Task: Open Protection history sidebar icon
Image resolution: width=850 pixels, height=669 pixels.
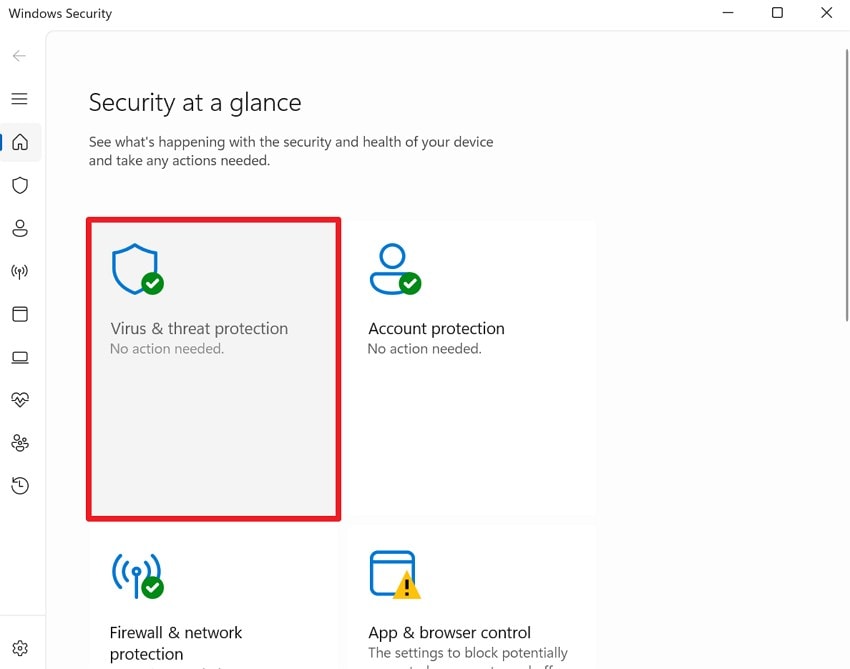Action: pos(20,486)
